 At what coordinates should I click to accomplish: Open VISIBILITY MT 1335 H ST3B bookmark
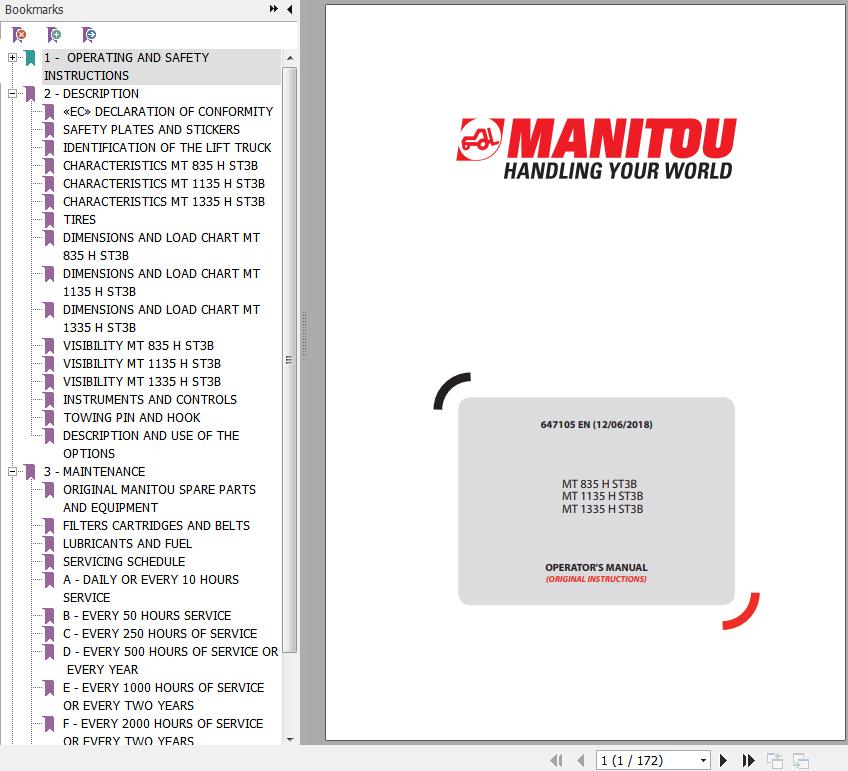[142, 382]
